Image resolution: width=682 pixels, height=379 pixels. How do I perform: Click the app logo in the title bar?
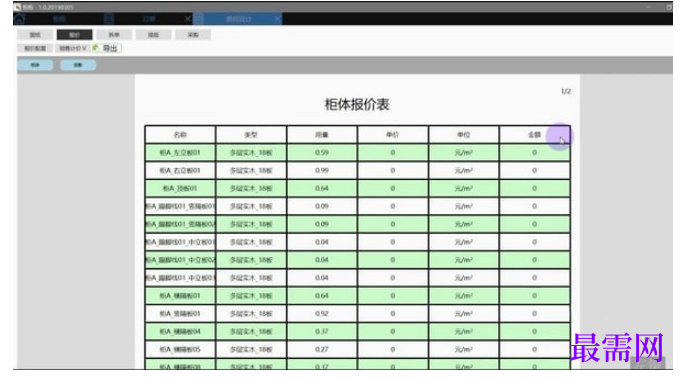(17, 7)
